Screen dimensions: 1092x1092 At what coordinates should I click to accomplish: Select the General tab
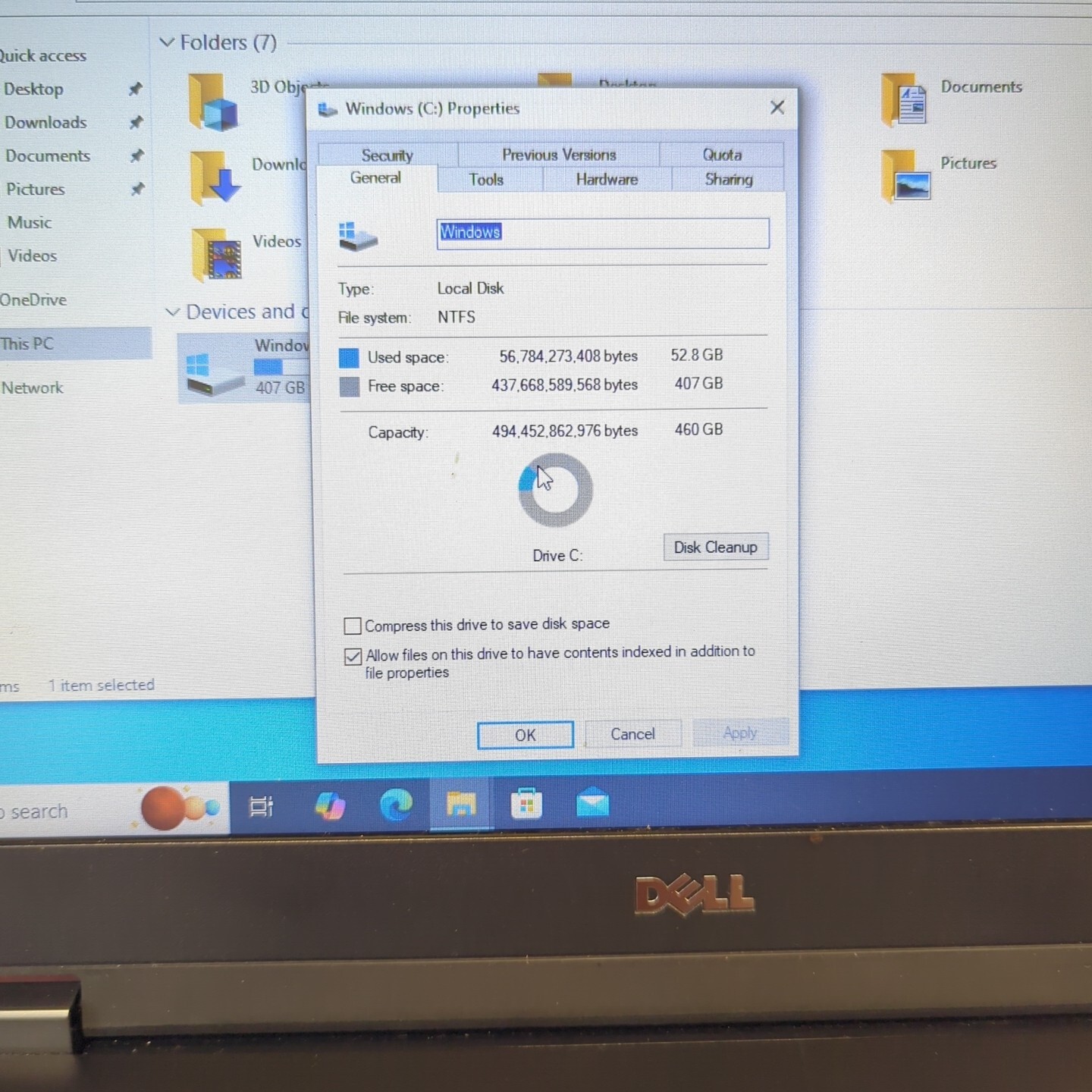coord(376,178)
